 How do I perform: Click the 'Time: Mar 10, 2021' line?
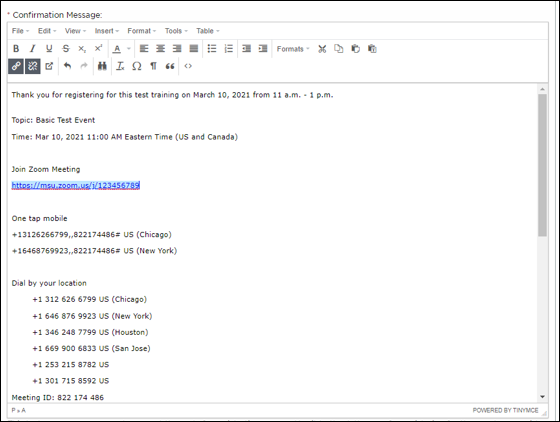point(125,137)
